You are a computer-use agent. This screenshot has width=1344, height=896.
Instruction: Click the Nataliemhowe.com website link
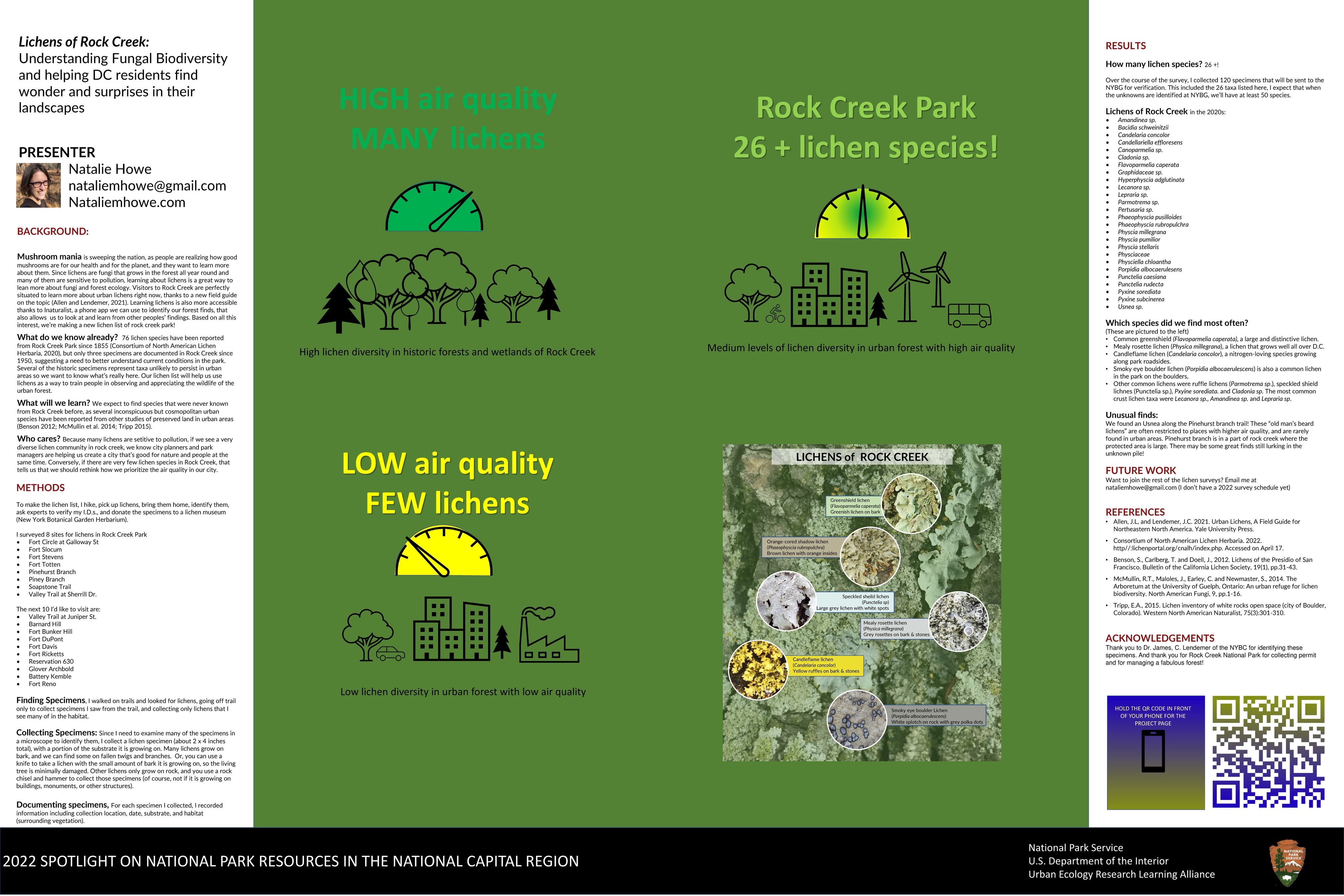coord(126,202)
